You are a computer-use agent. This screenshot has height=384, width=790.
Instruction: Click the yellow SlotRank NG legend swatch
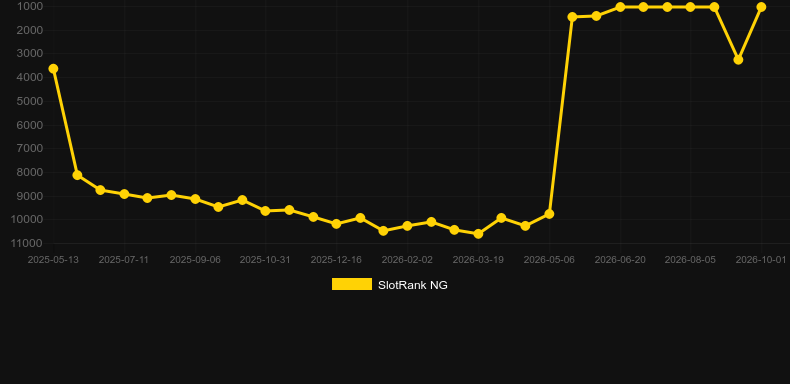[x=352, y=284]
